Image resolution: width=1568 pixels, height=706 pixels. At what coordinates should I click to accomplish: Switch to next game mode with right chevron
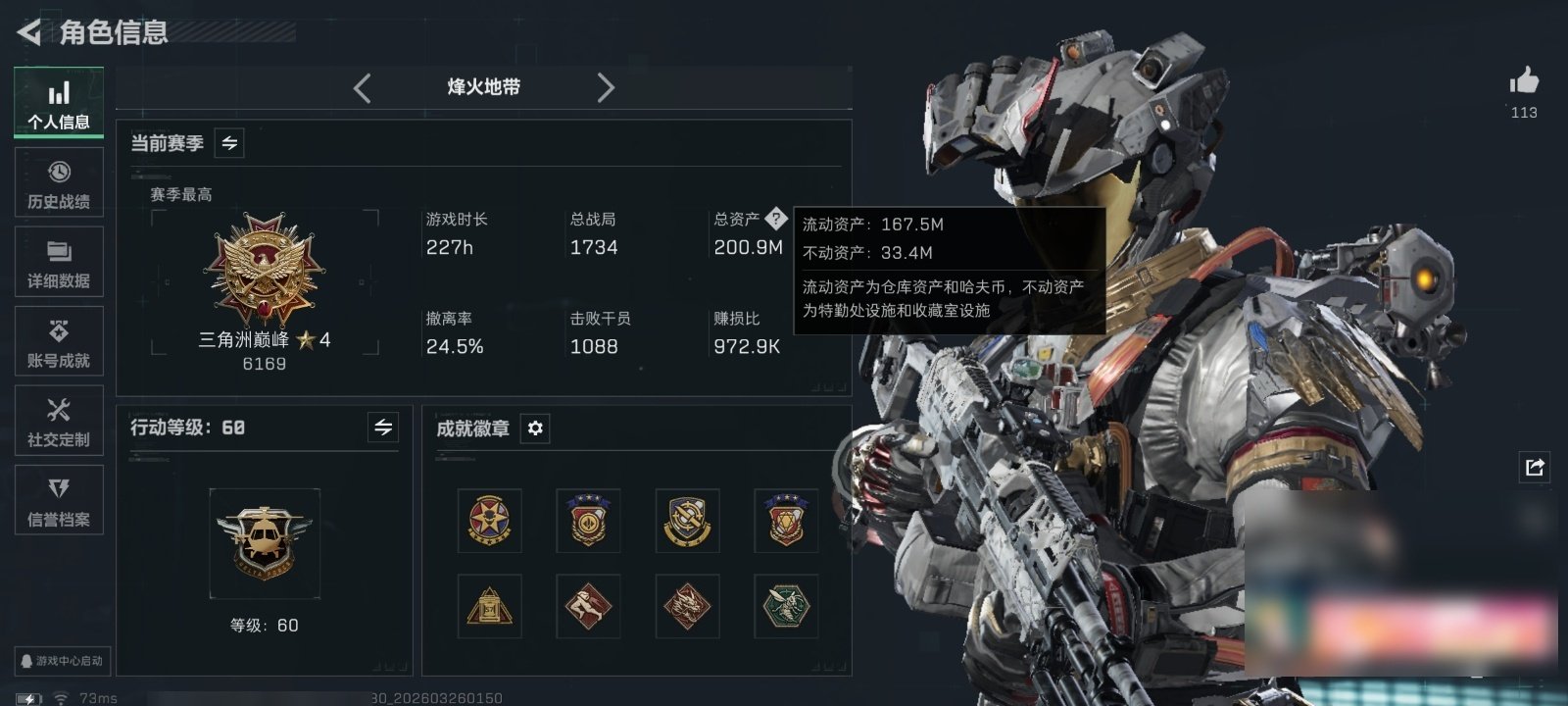[x=606, y=87]
